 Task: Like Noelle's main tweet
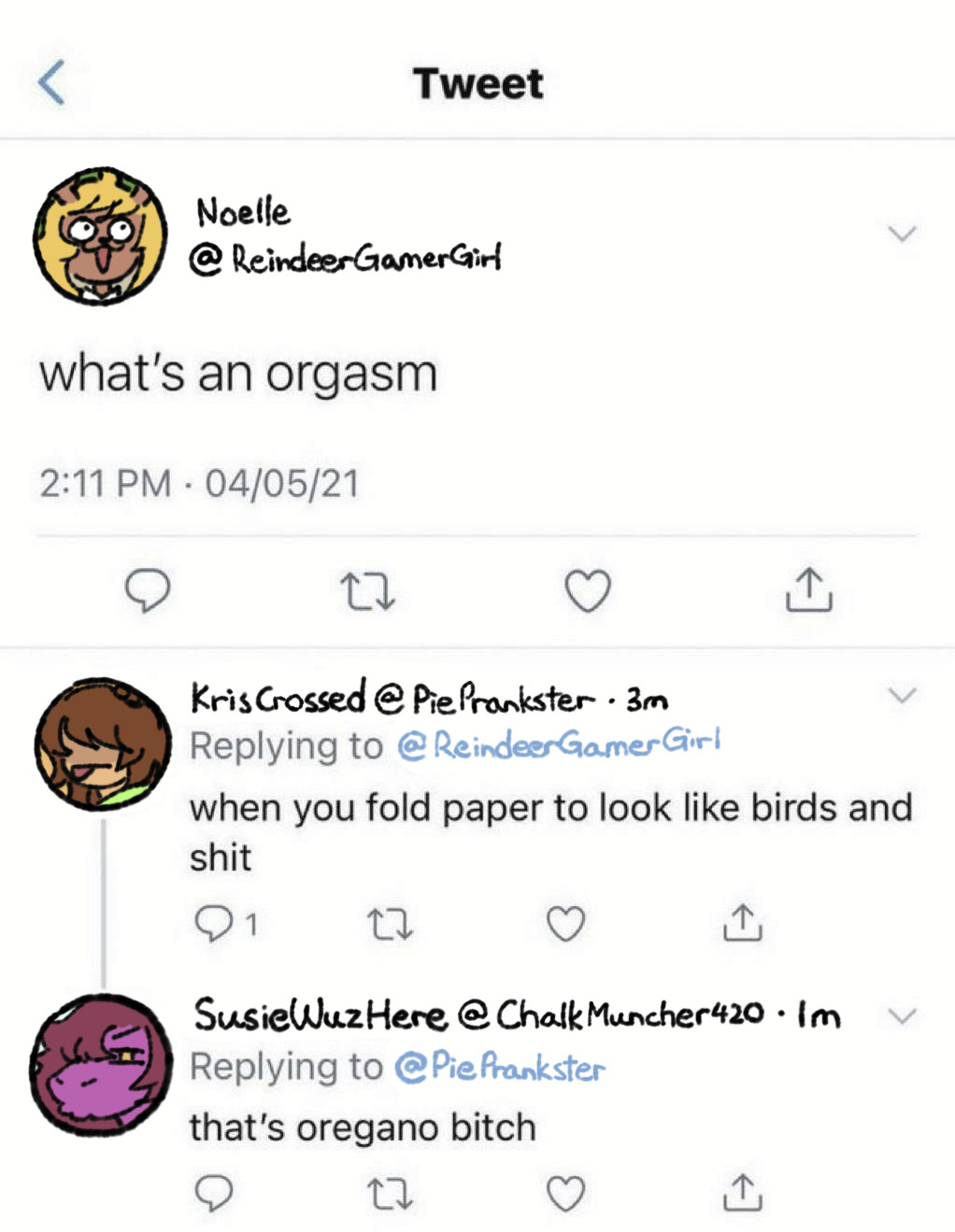tap(588, 590)
